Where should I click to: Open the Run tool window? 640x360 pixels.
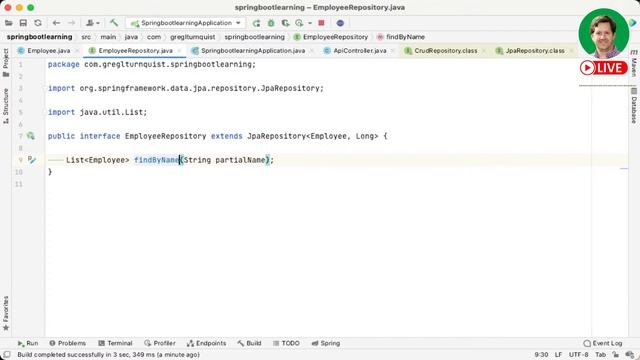click(28, 343)
